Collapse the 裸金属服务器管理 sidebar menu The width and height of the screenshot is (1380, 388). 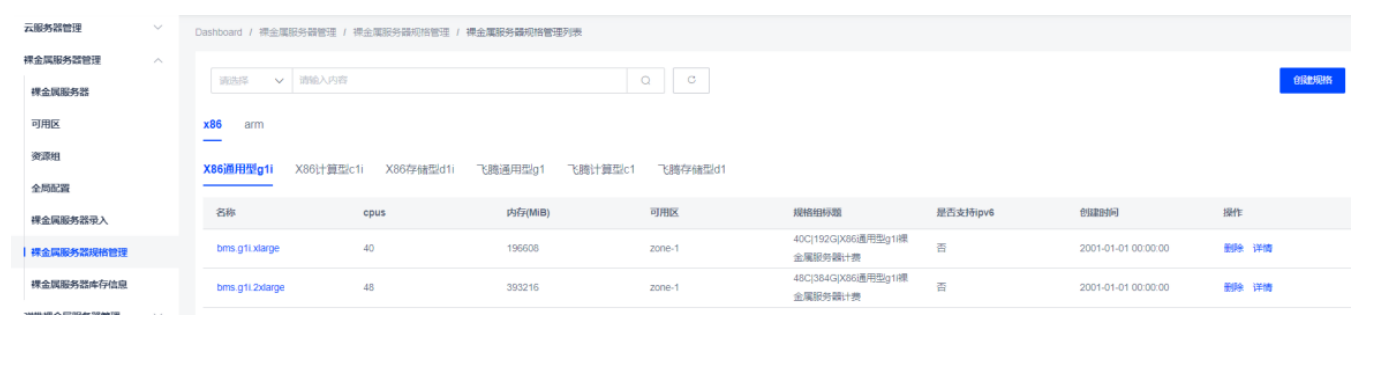(93, 60)
